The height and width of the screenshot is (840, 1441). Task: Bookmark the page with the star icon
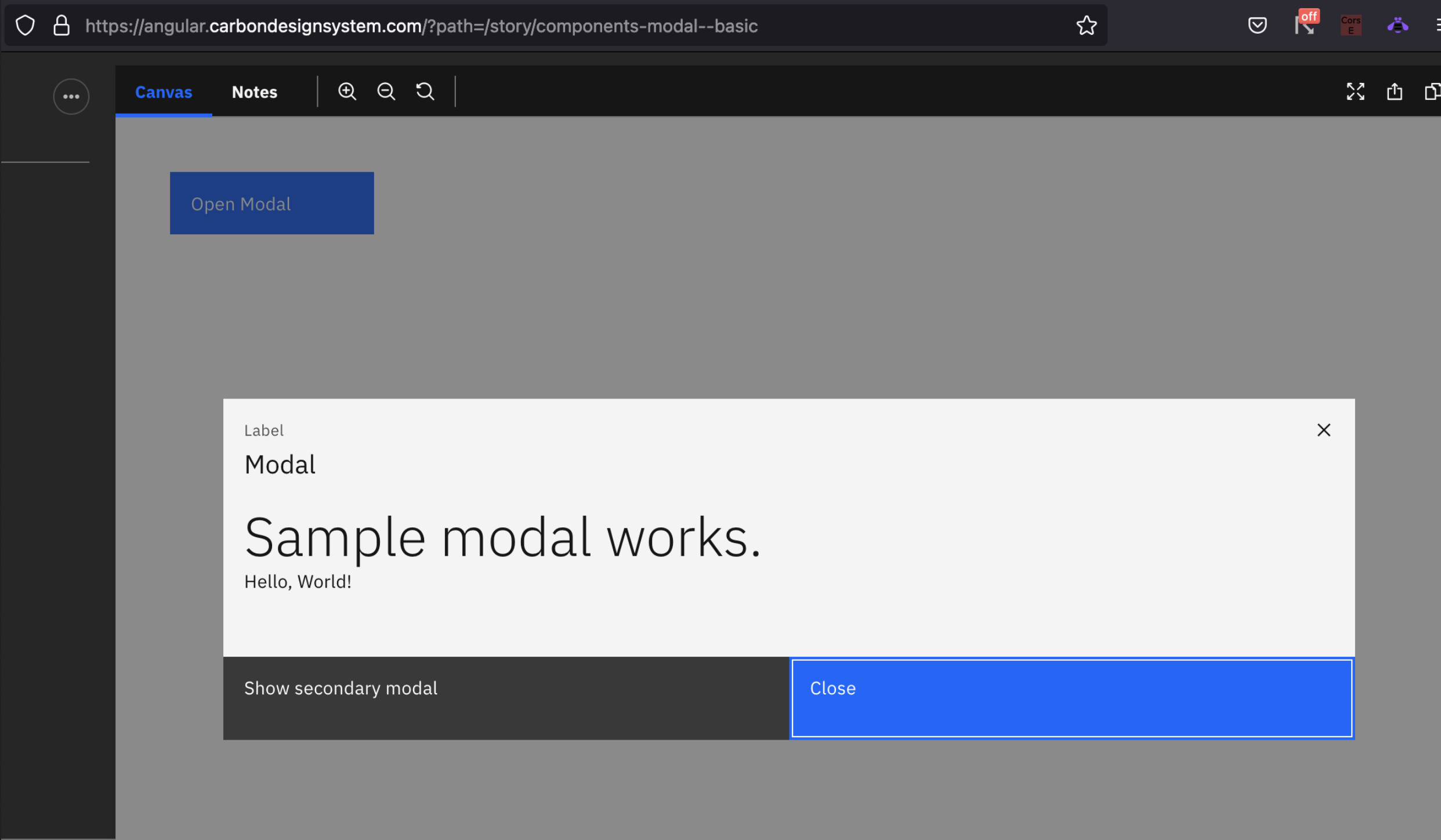[1087, 26]
